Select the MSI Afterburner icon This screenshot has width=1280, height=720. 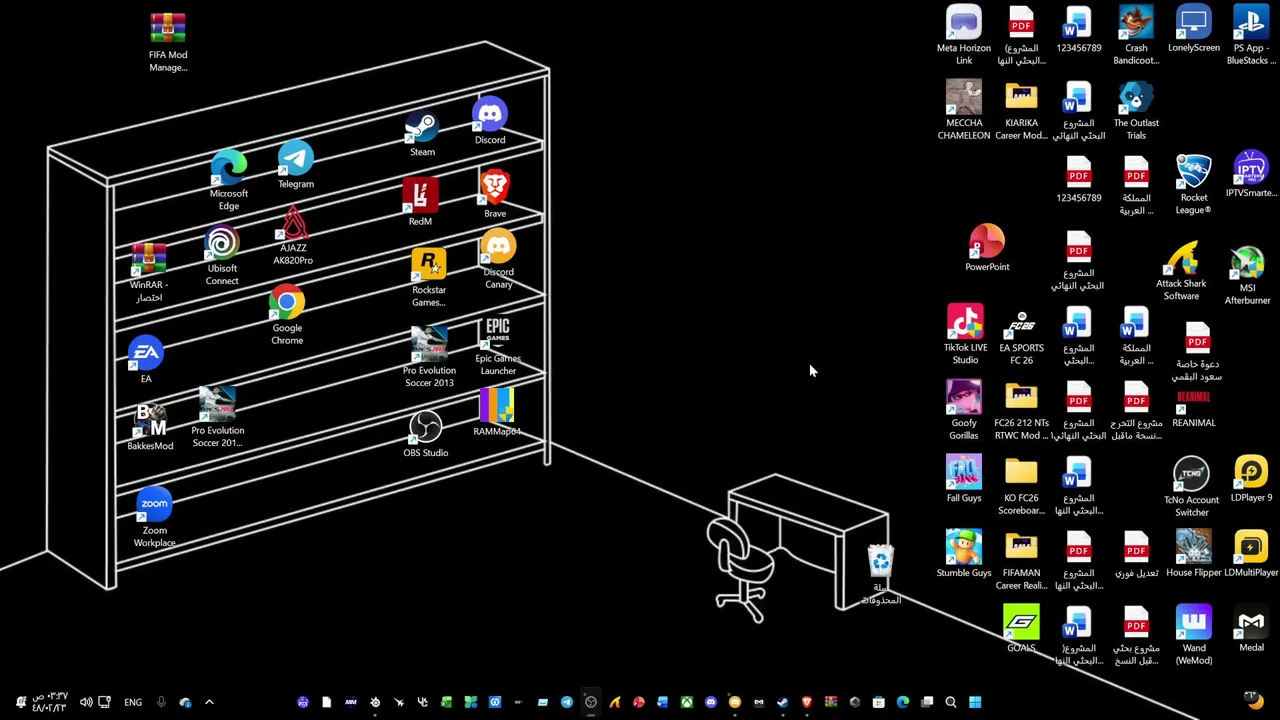click(1248, 275)
